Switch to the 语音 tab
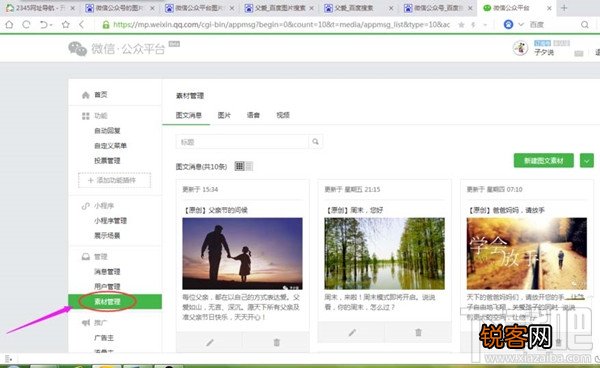 253,115
